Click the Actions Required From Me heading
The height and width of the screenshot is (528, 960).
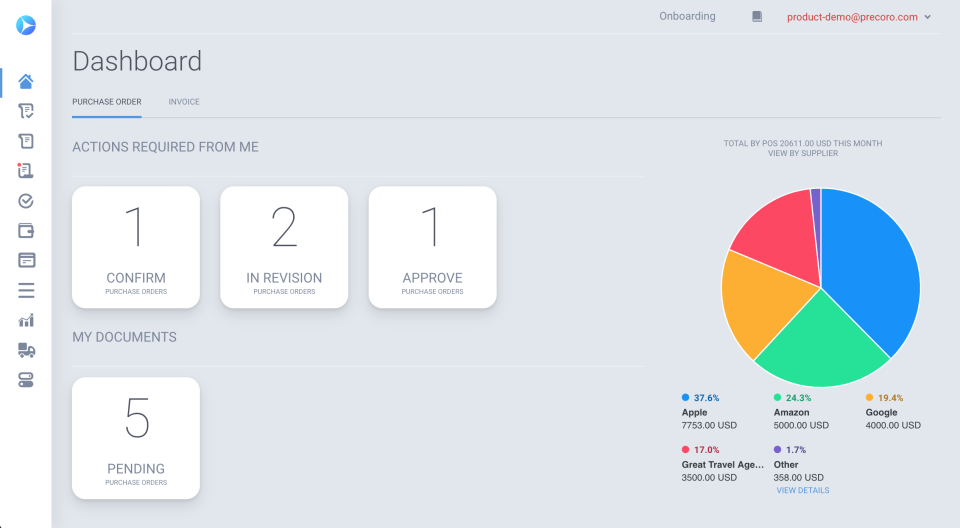click(x=165, y=147)
